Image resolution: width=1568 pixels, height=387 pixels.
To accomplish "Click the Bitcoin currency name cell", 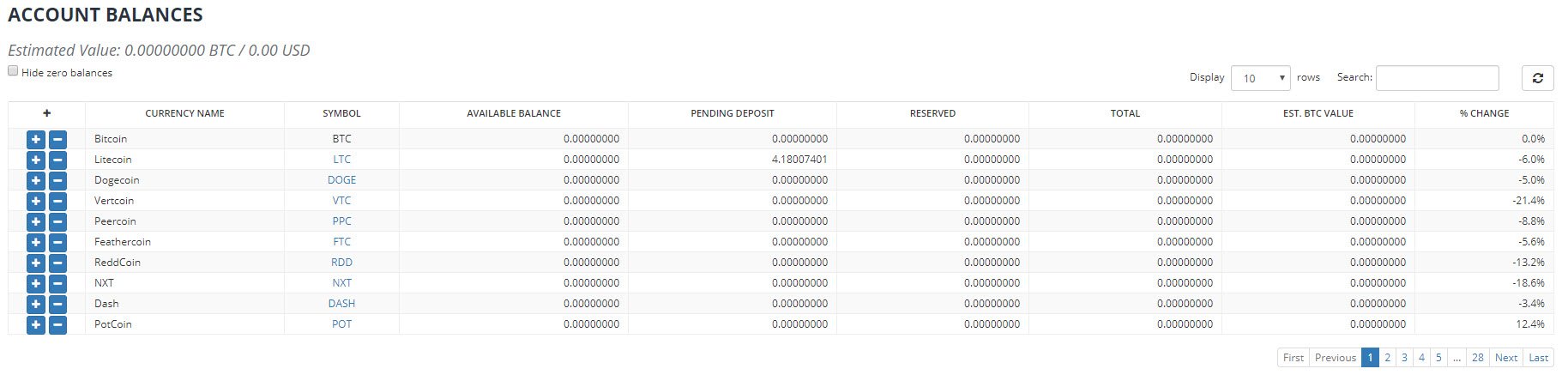I will point(184,139).
